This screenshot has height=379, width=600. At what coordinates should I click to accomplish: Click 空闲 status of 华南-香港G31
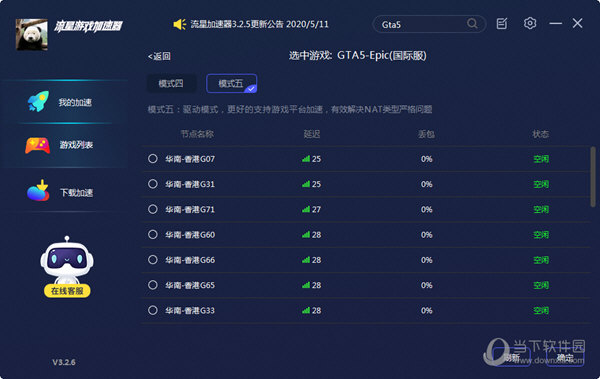pos(541,184)
